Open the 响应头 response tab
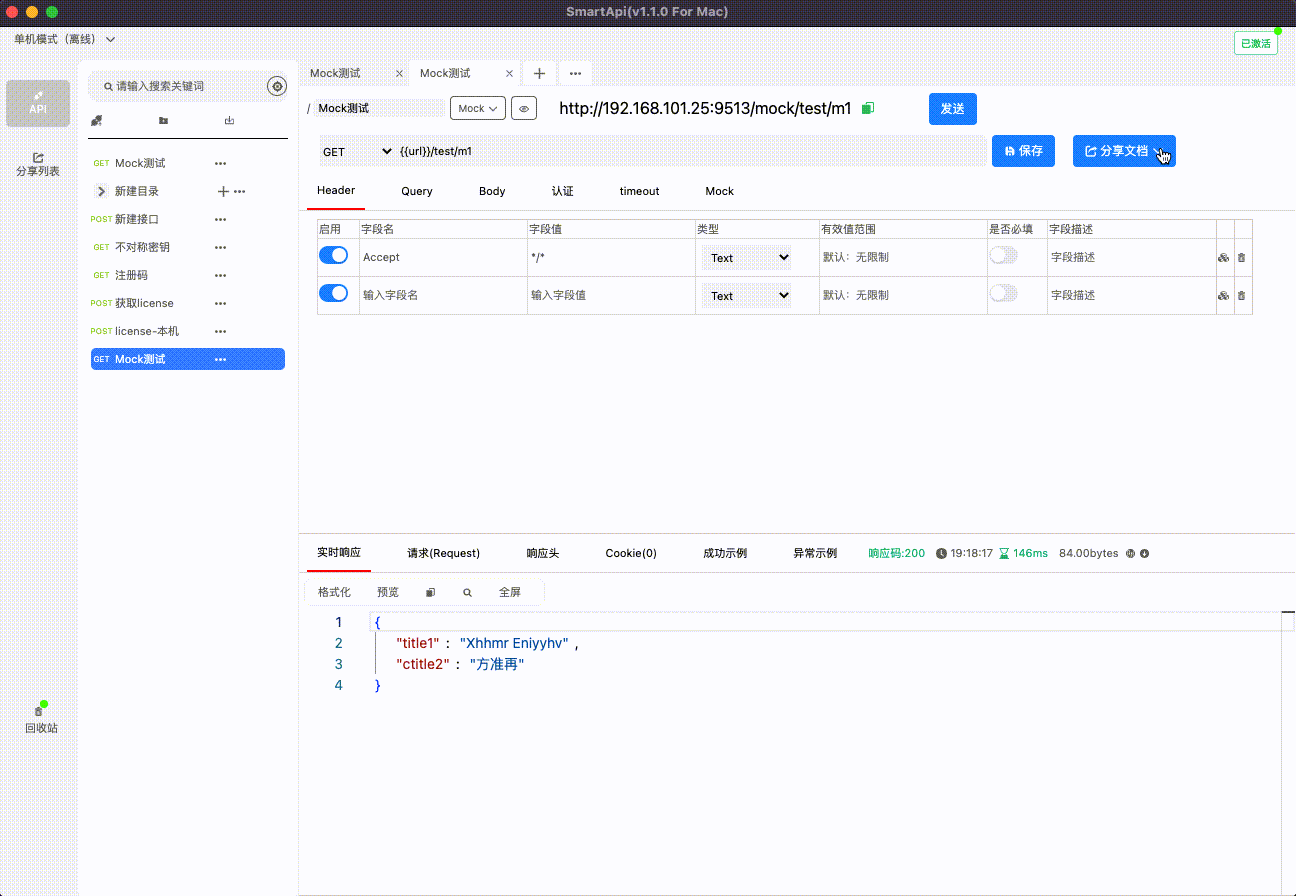The image size is (1296, 896). pyautogui.click(x=543, y=553)
